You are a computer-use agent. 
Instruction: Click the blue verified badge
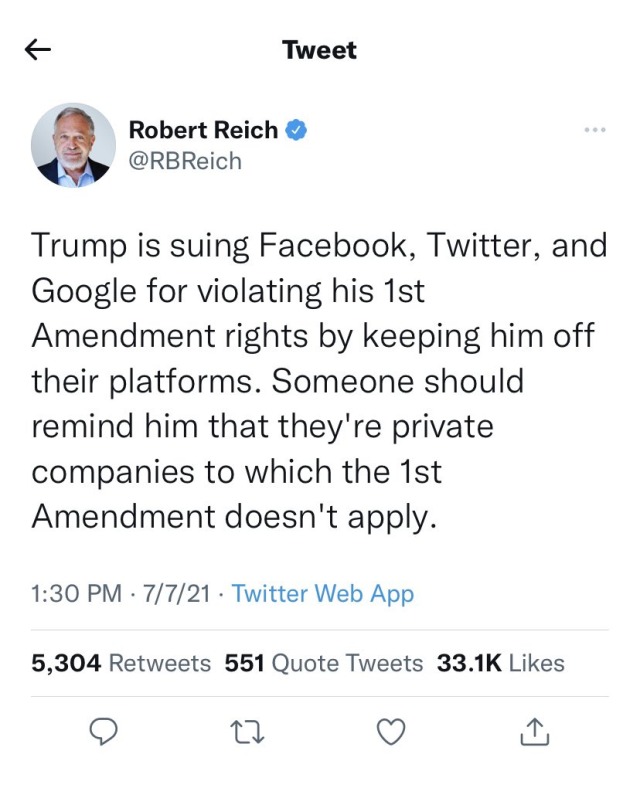(x=297, y=130)
